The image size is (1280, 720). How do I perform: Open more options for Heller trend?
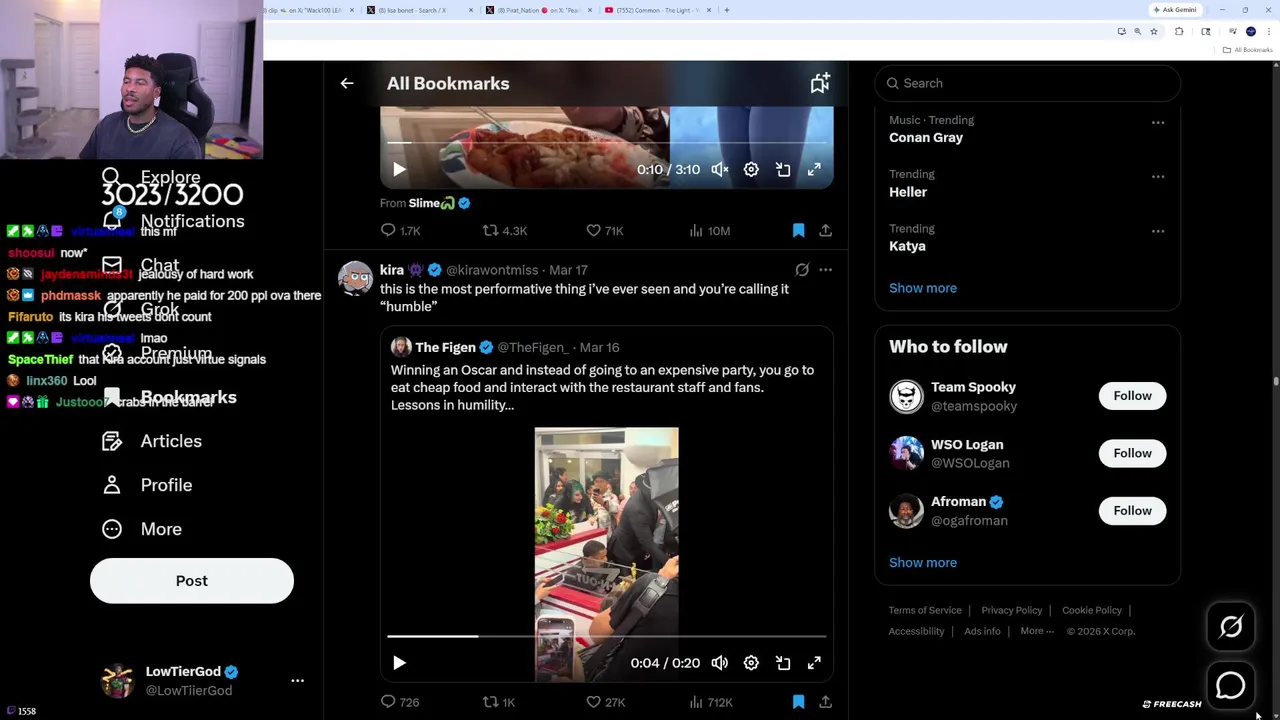[1158, 177]
